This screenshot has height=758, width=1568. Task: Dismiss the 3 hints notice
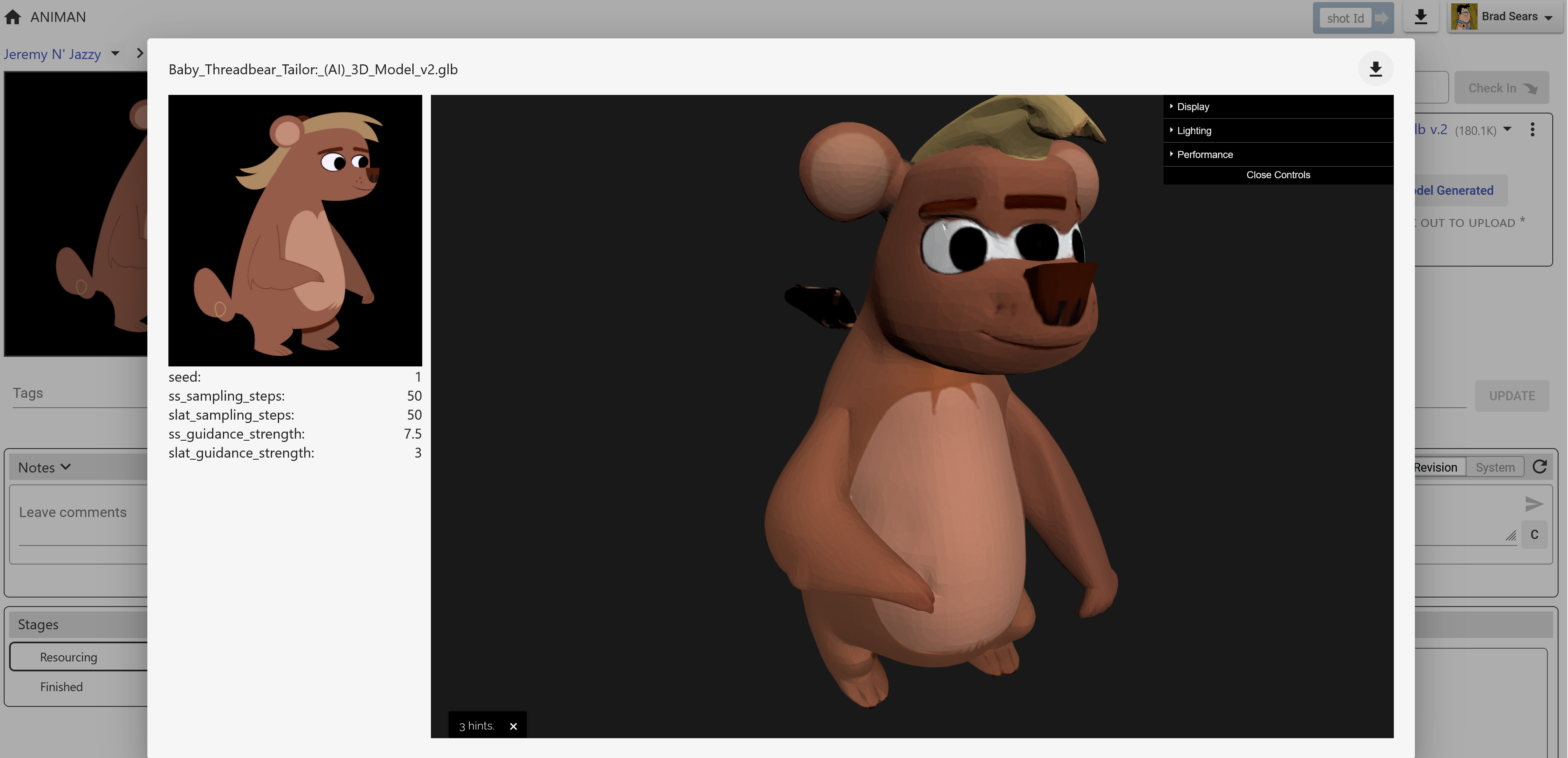point(513,726)
